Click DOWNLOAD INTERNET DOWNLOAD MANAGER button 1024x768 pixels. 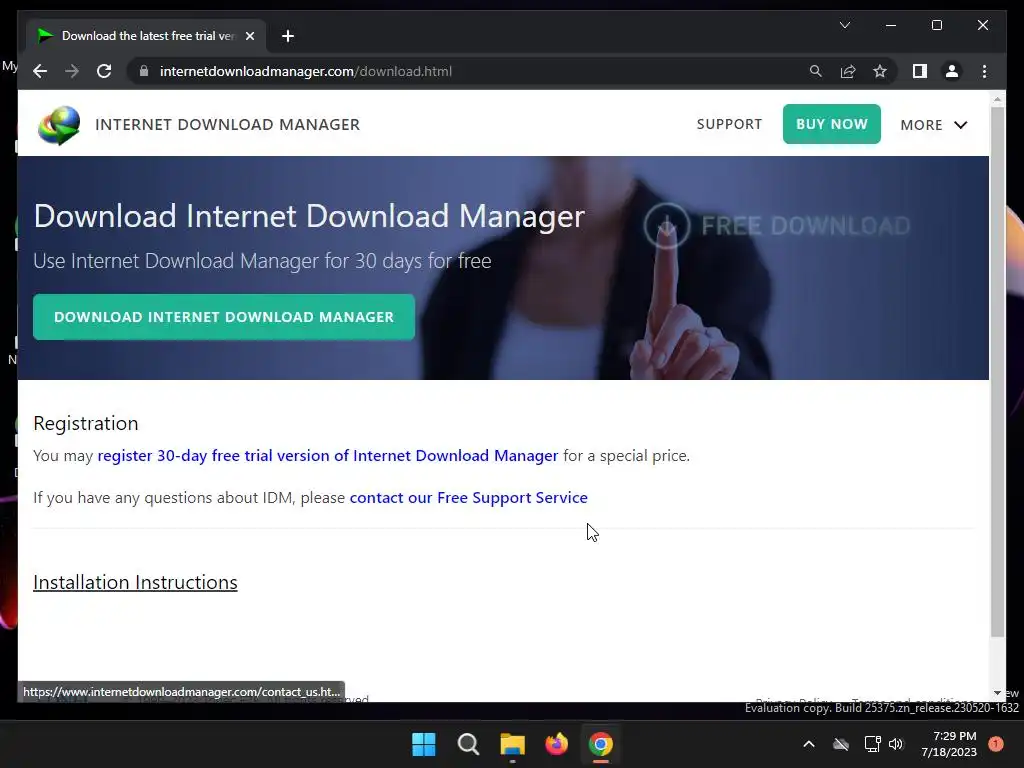(224, 317)
